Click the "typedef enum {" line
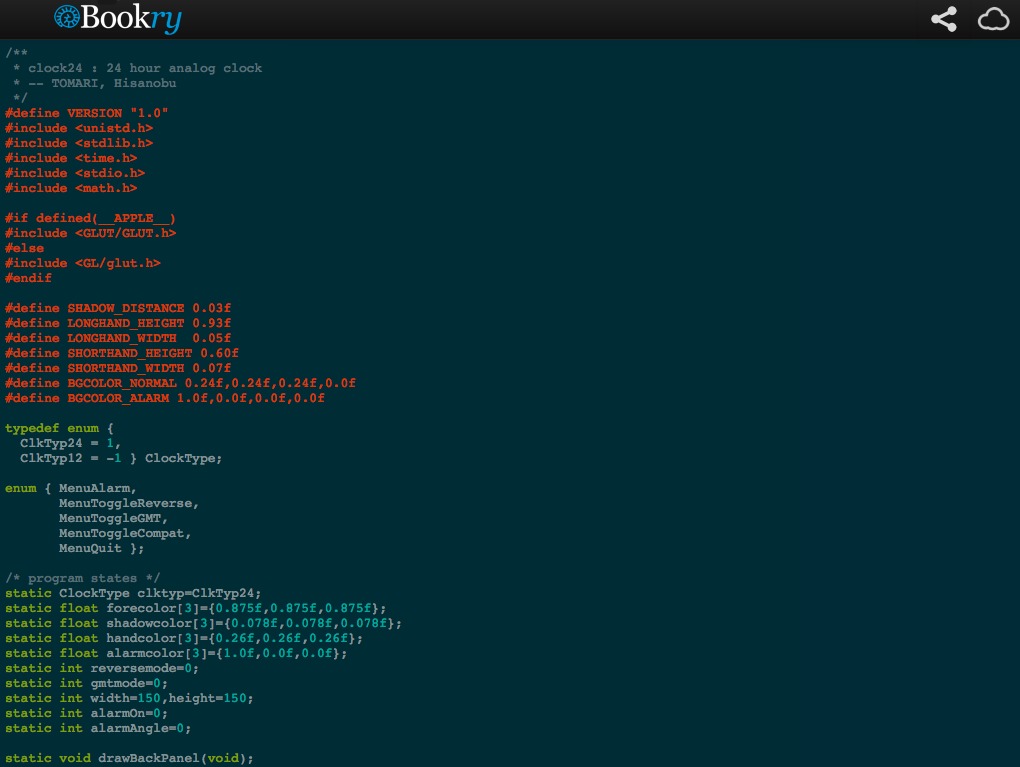The width and height of the screenshot is (1020, 767). point(59,428)
